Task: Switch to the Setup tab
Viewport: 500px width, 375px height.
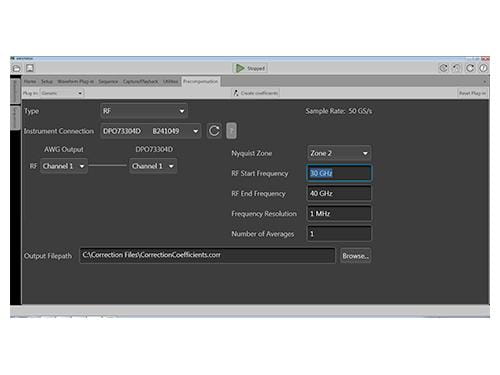Action: point(47,82)
